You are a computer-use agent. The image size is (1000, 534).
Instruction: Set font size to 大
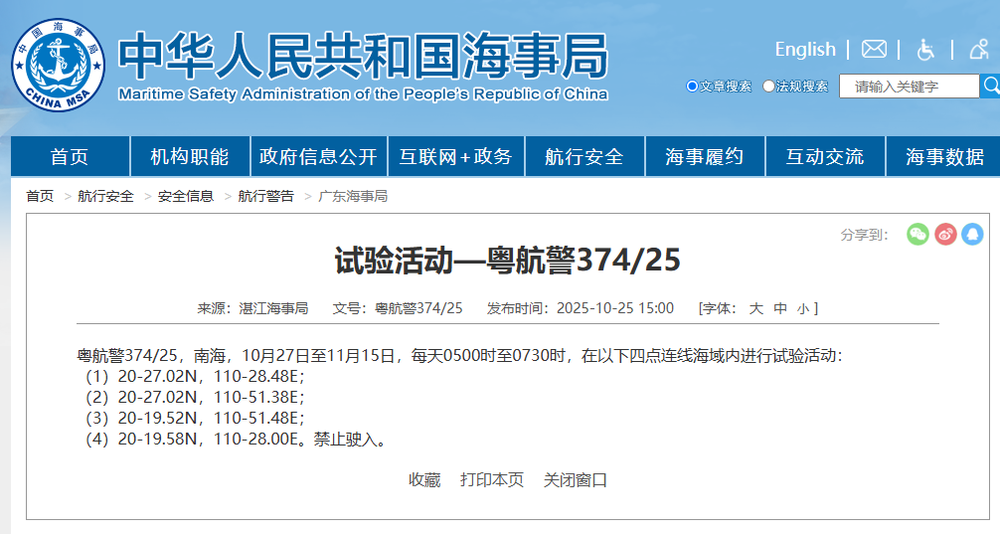[757, 308]
